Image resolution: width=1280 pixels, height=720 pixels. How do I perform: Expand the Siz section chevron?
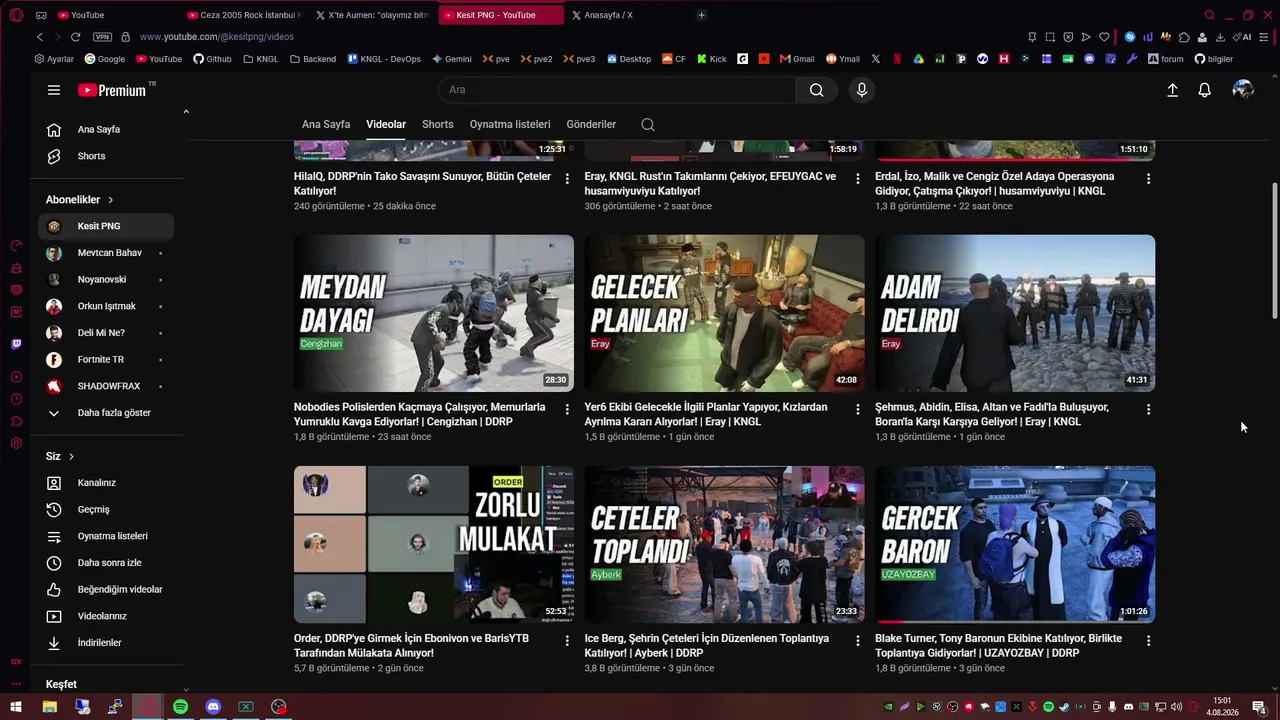point(71,457)
